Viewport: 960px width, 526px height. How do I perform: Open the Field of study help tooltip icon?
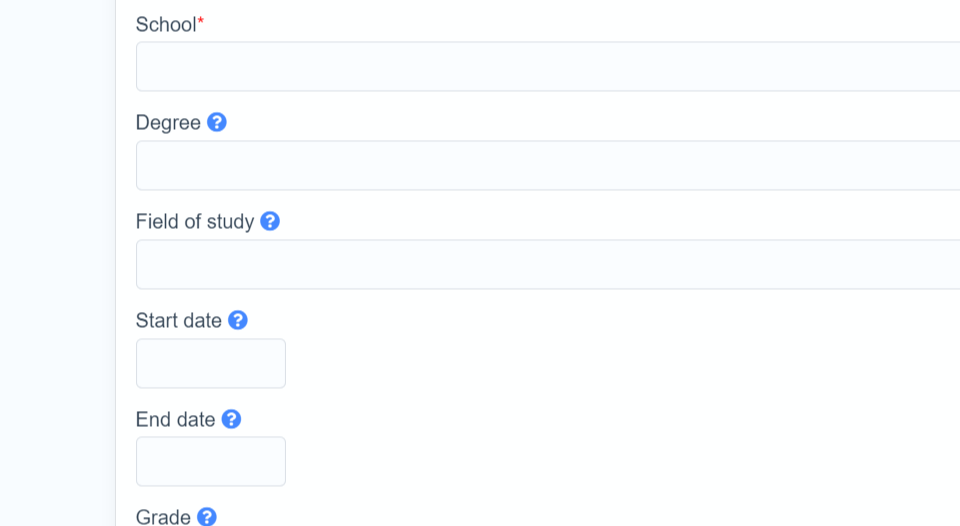(x=270, y=222)
